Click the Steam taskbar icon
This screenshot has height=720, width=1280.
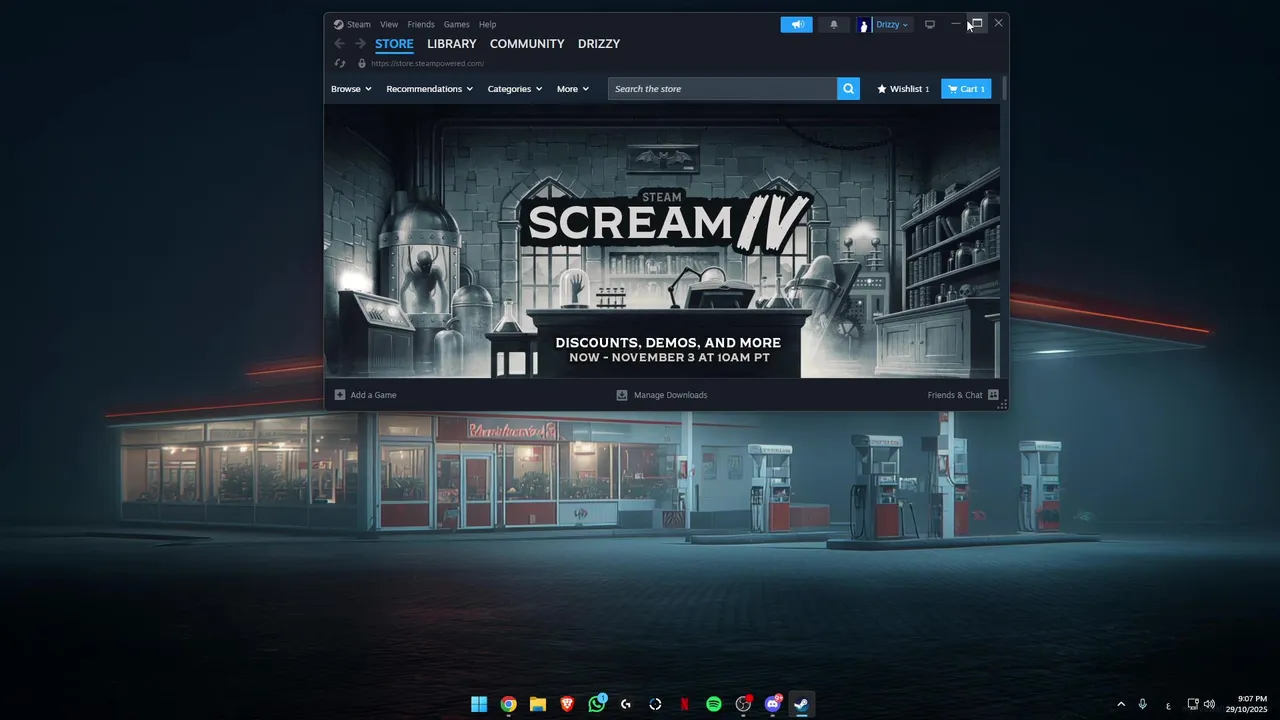[x=801, y=704]
